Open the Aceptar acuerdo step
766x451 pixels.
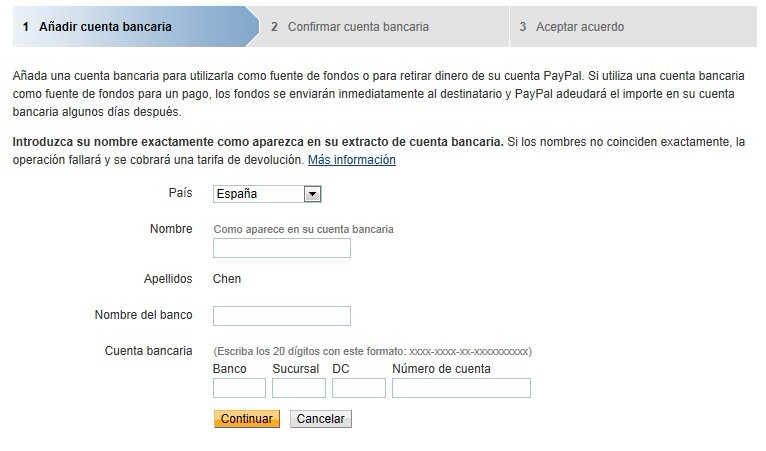coord(579,27)
